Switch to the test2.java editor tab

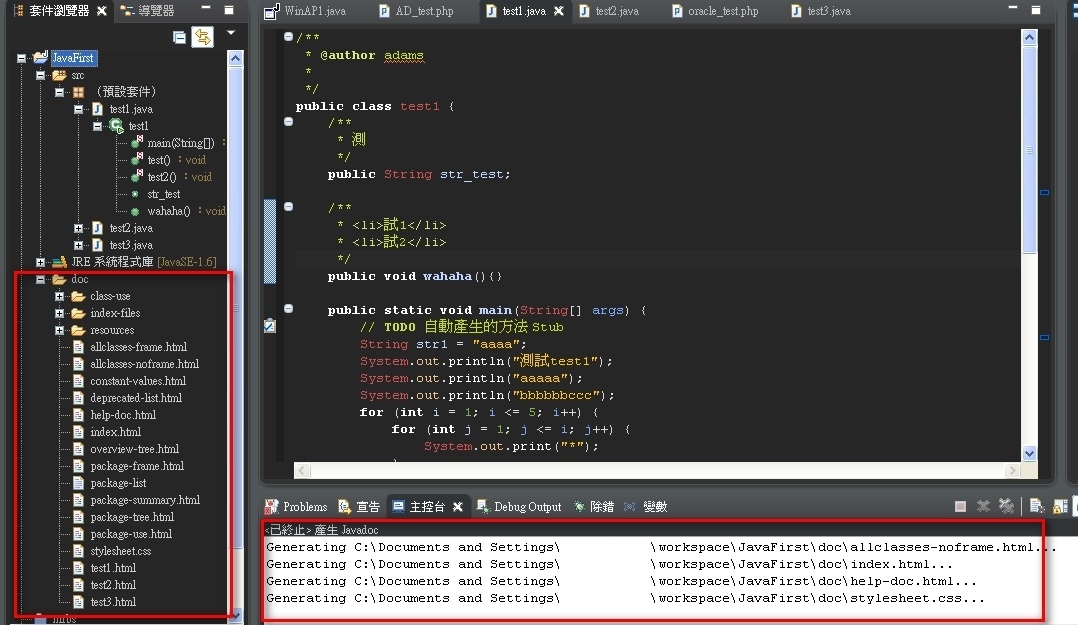pos(616,11)
